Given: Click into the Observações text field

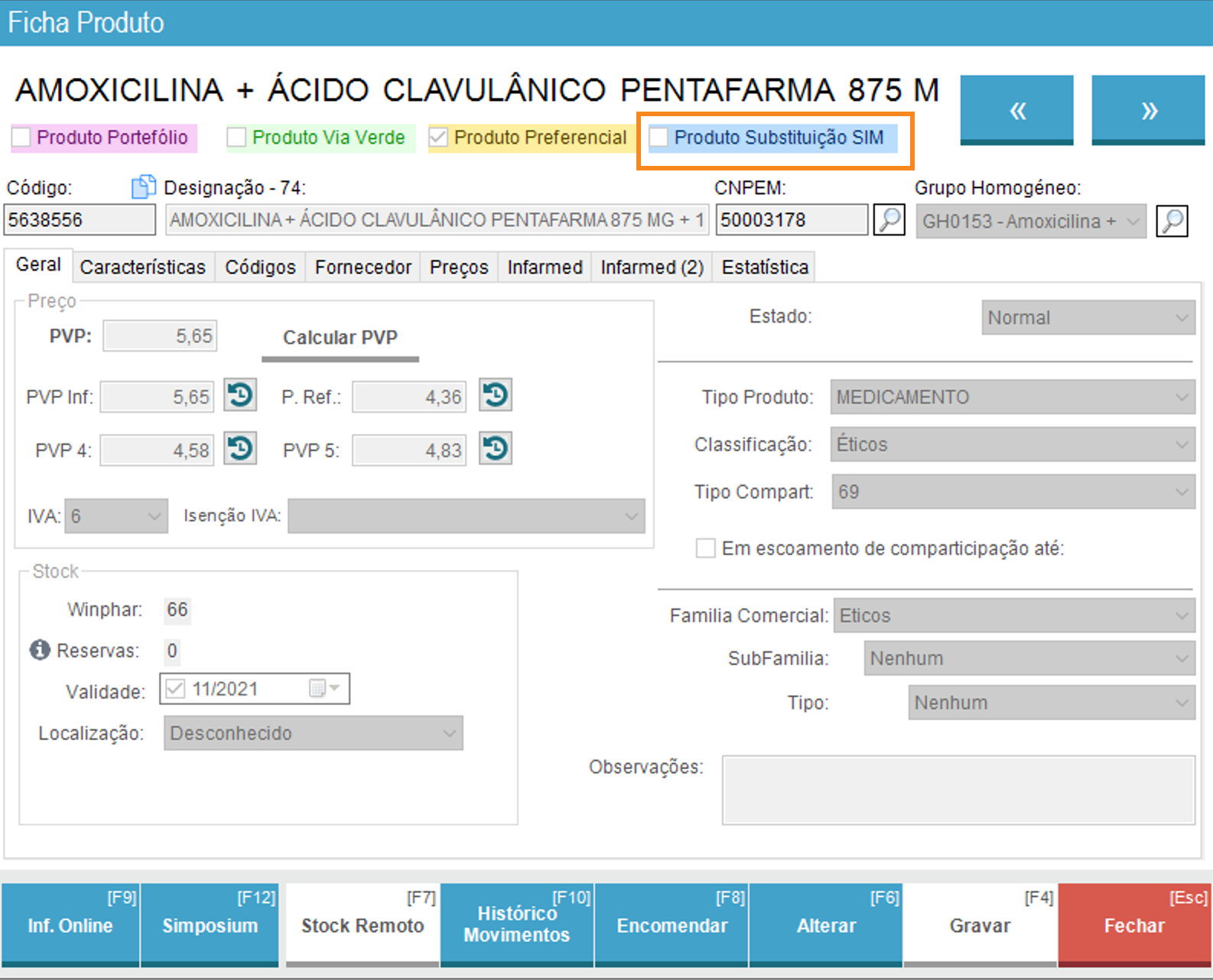Looking at the screenshot, I should 958,790.
